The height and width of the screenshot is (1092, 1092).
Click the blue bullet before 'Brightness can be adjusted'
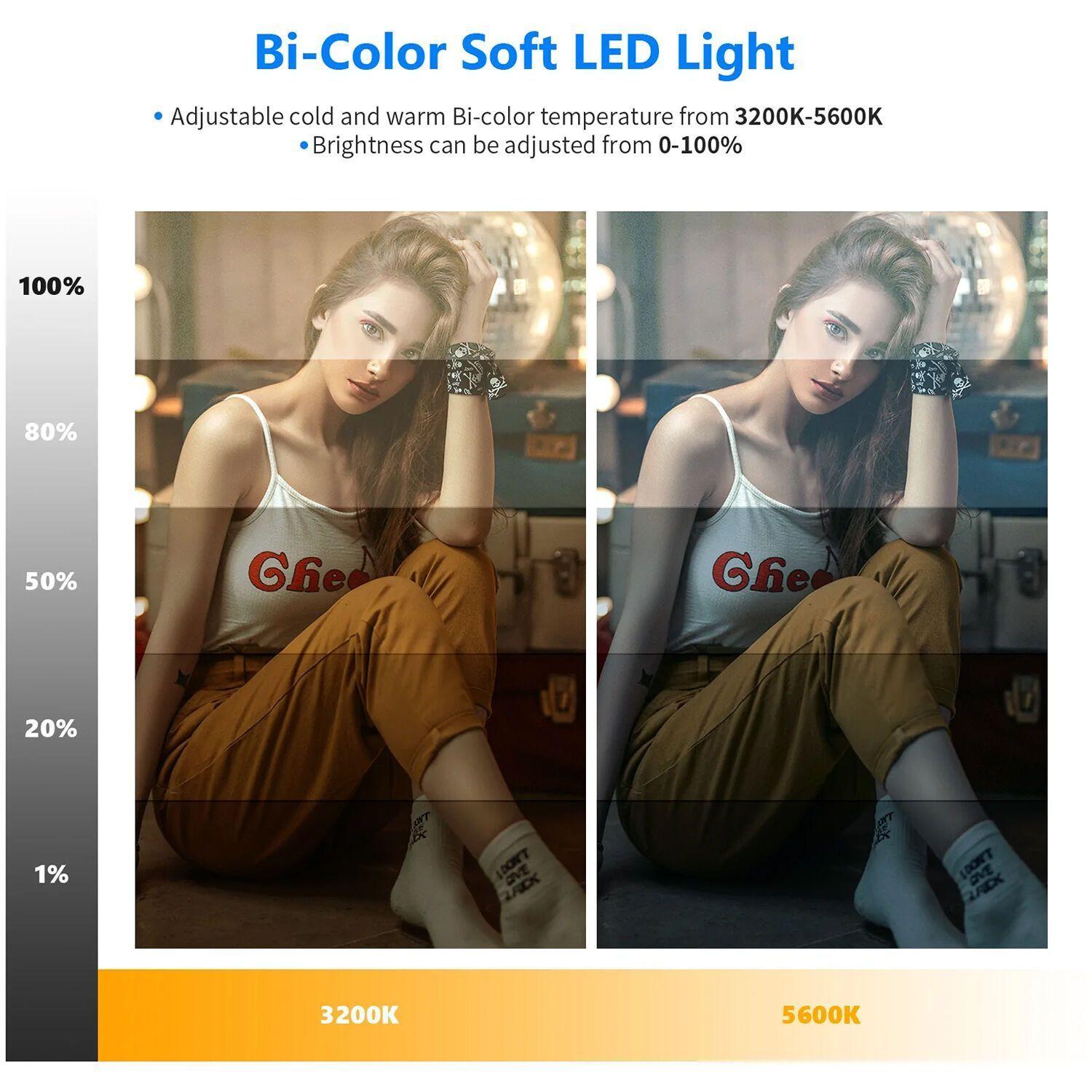pyautogui.click(x=304, y=146)
